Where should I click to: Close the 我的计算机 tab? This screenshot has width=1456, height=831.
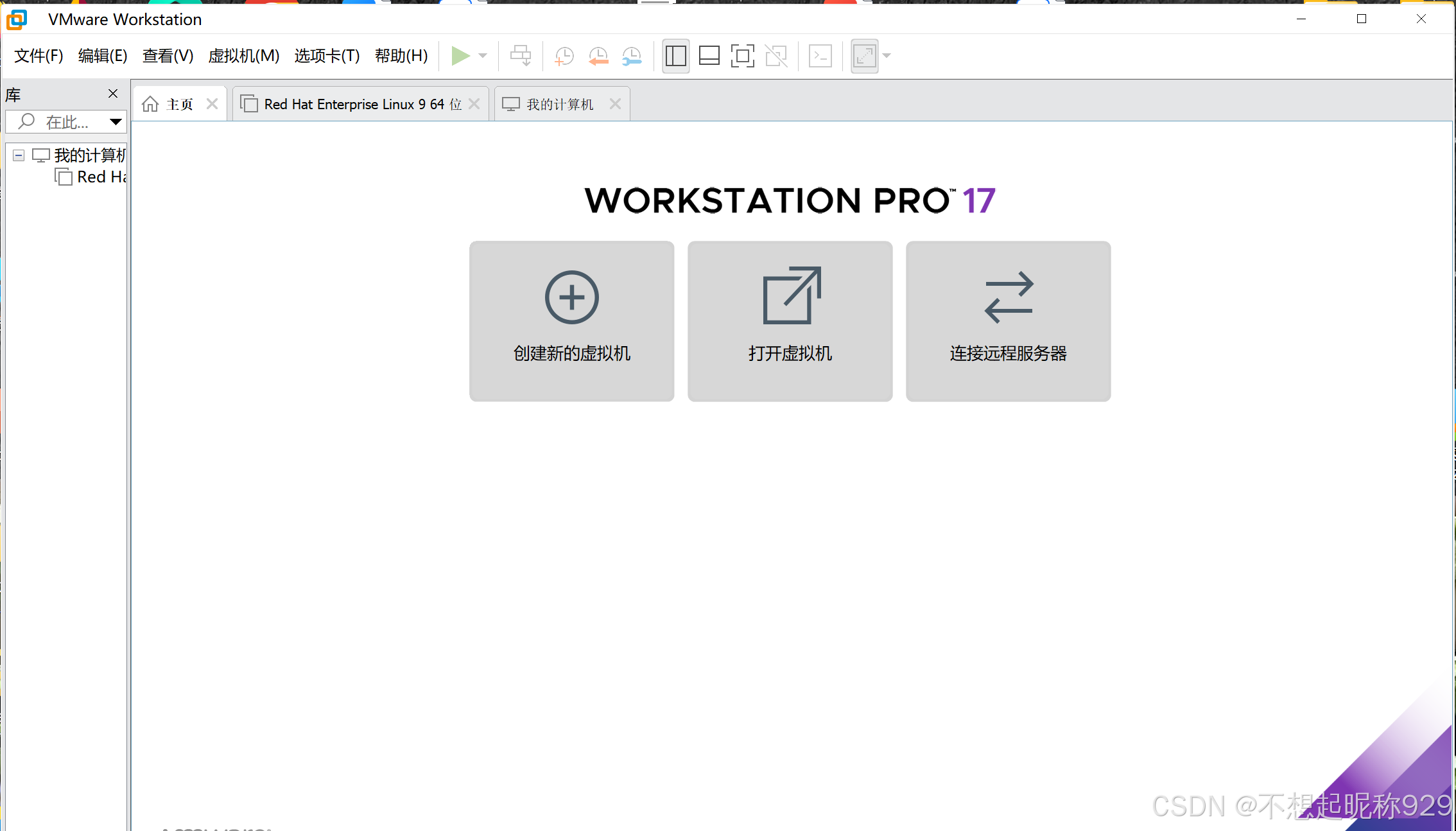pos(615,104)
